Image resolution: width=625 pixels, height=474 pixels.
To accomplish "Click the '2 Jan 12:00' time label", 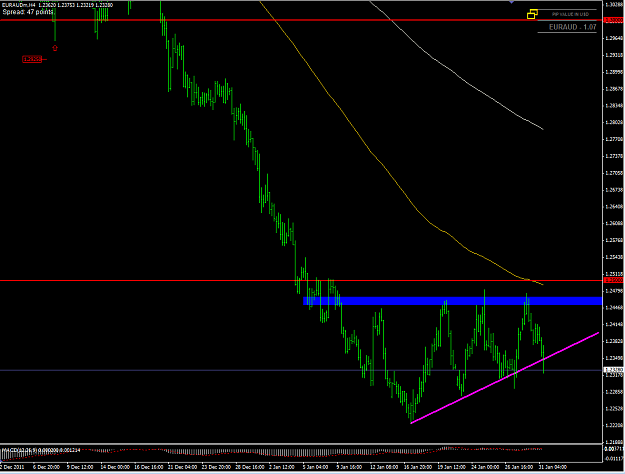I will click(282, 467).
